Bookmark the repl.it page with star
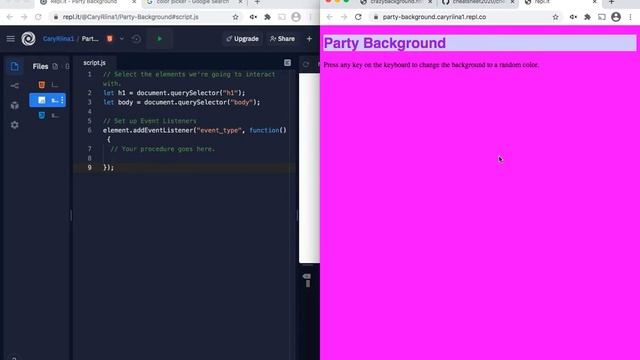Screen dimensions: 640x360 coord(236,17)
